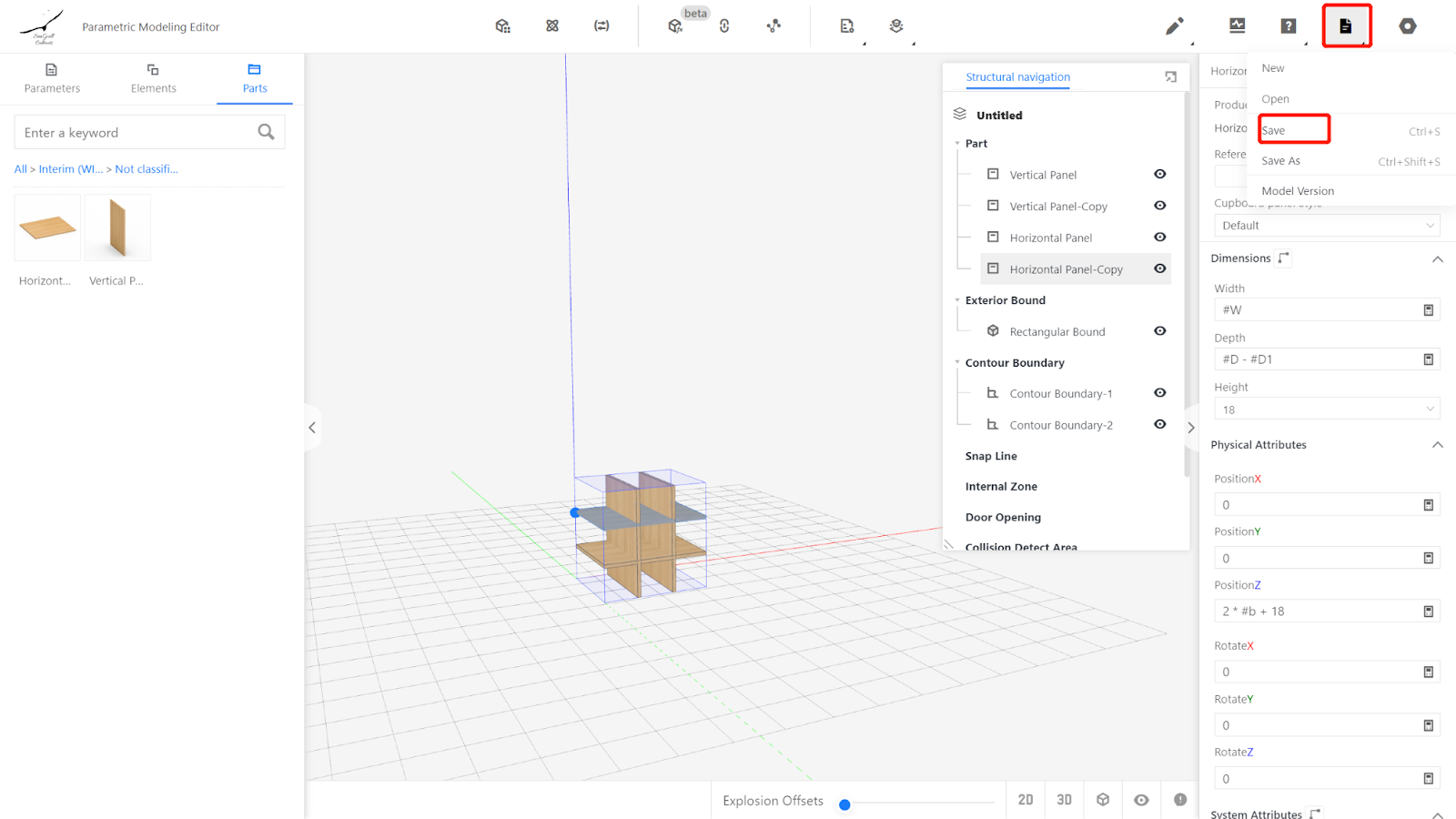Image resolution: width=1456 pixels, height=819 pixels.
Task: Switch to 3D view mode
Action: coord(1064,800)
